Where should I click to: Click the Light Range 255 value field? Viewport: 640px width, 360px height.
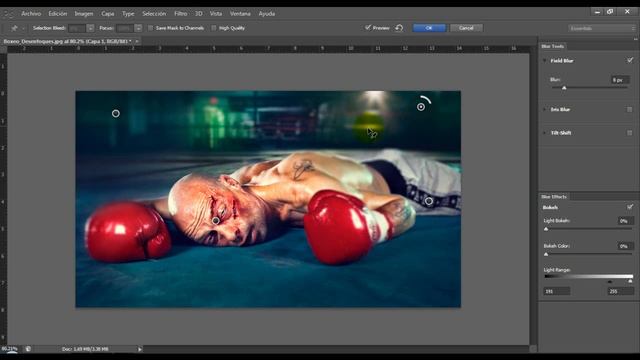click(620, 291)
